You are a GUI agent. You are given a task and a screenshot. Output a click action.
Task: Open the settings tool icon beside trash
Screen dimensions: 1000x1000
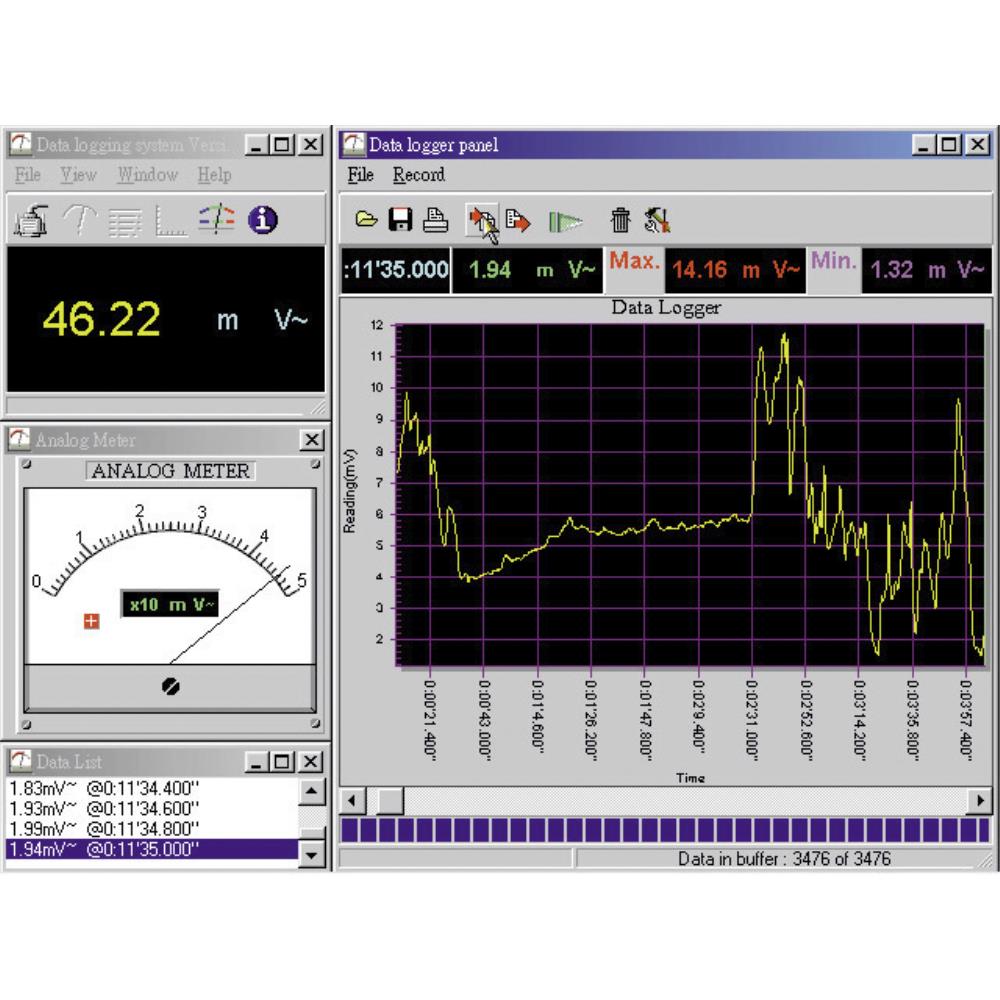(657, 220)
